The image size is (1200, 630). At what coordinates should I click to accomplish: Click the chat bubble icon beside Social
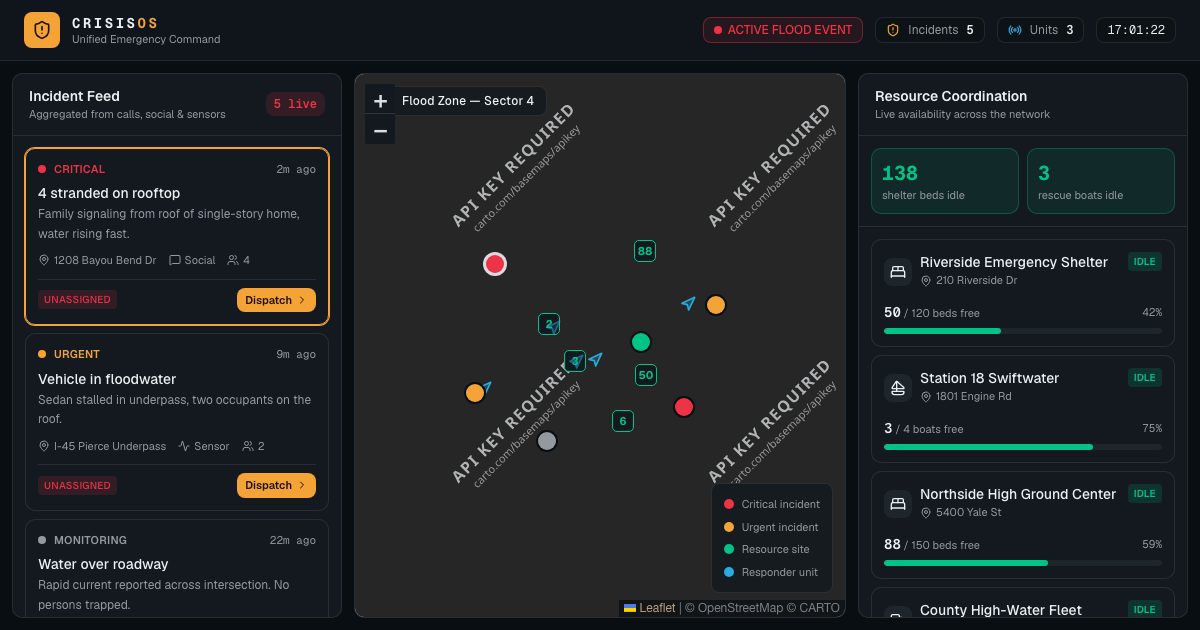(x=175, y=260)
